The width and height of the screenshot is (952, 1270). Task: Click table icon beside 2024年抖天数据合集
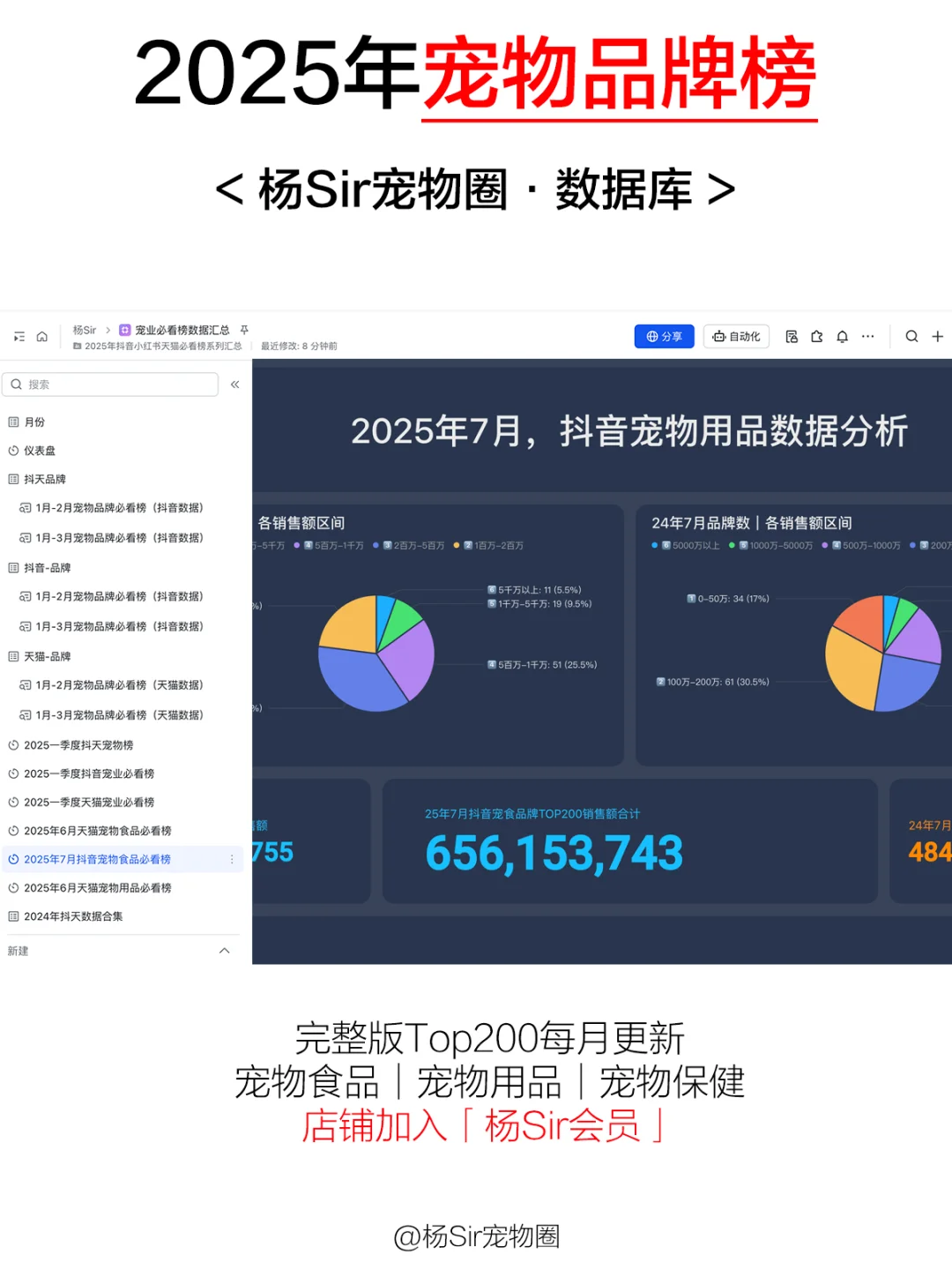[13, 916]
